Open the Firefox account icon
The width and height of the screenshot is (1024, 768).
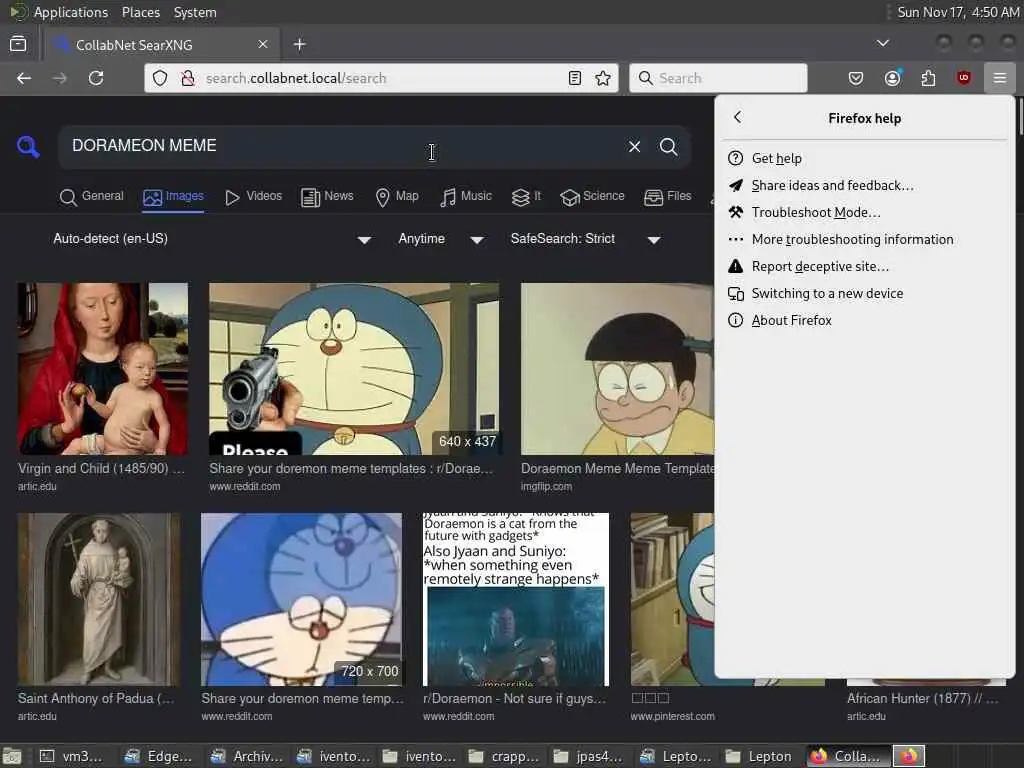892,78
